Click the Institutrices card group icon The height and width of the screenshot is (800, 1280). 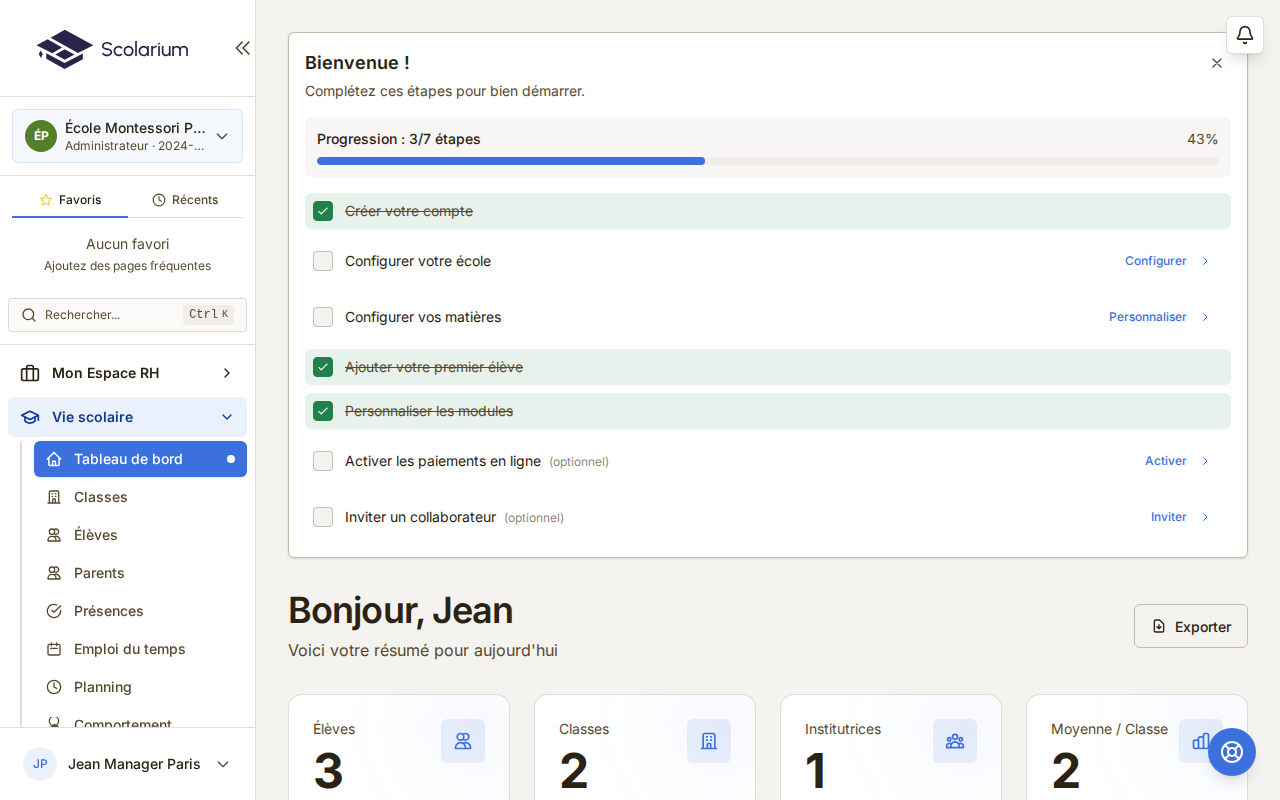[x=955, y=741]
